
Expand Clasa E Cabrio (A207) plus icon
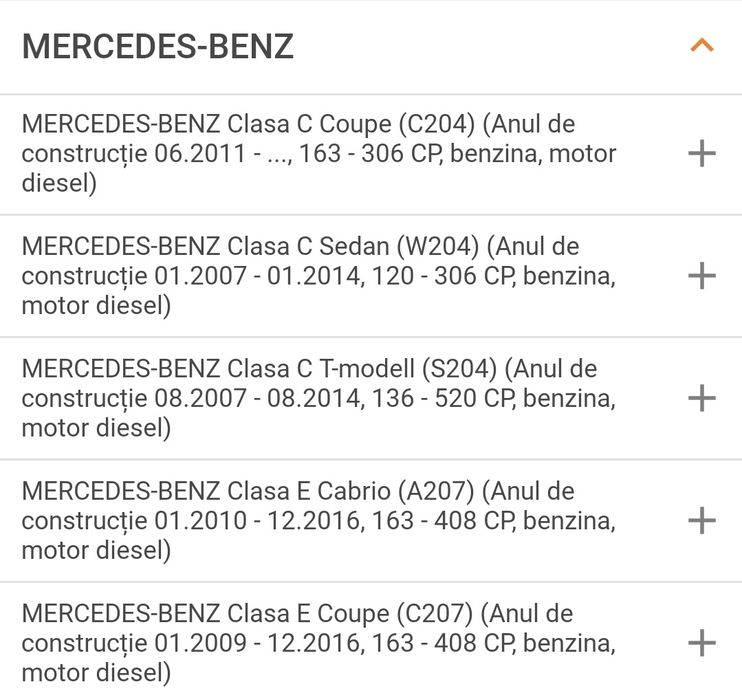(x=702, y=520)
